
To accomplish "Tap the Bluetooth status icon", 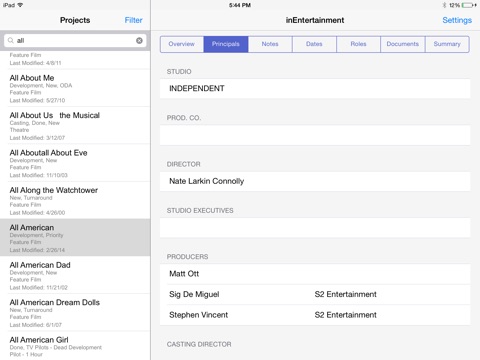I will (444, 5).
